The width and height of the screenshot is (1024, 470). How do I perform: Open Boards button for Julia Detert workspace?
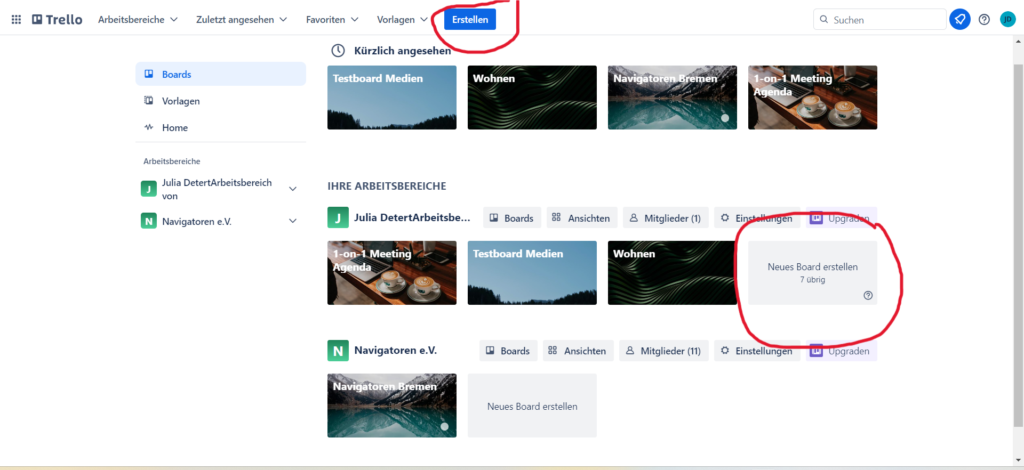tap(512, 218)
